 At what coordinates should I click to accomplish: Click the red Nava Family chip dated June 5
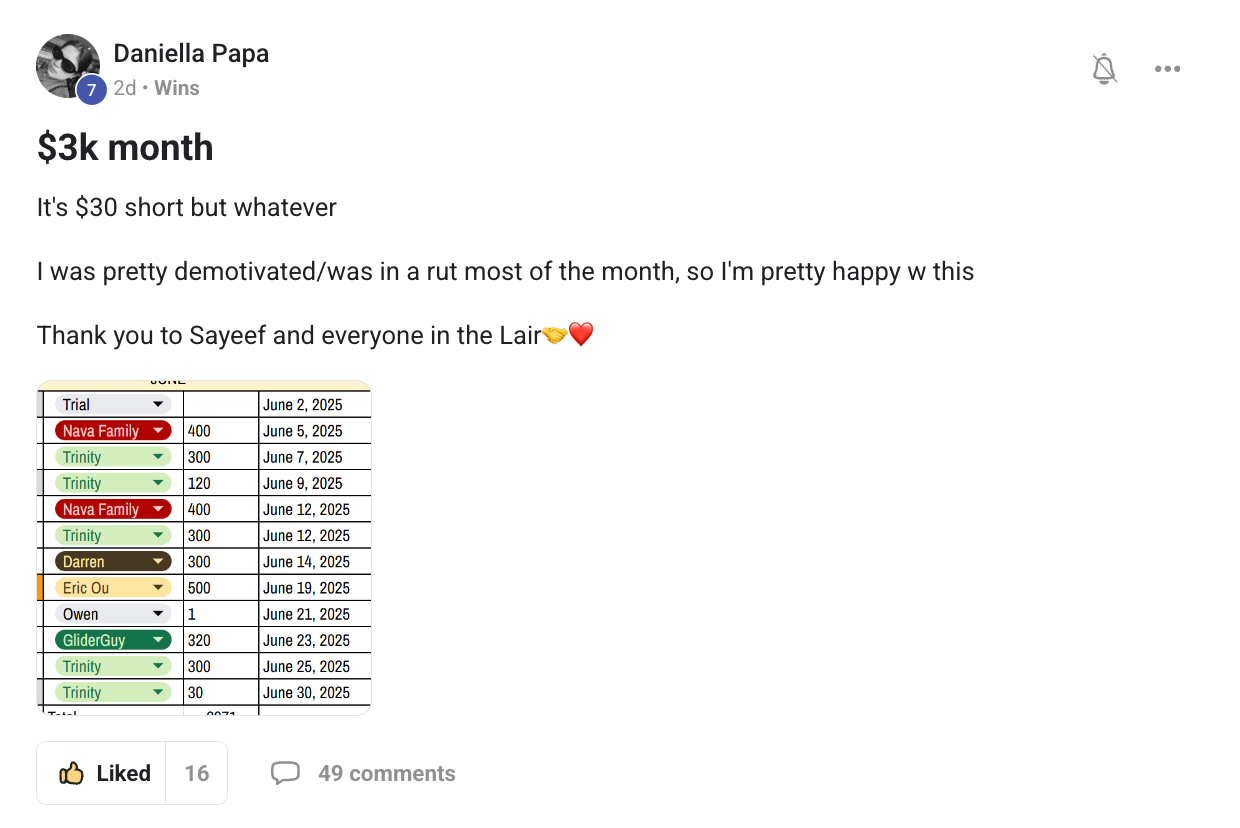click(x=113, y=431)
